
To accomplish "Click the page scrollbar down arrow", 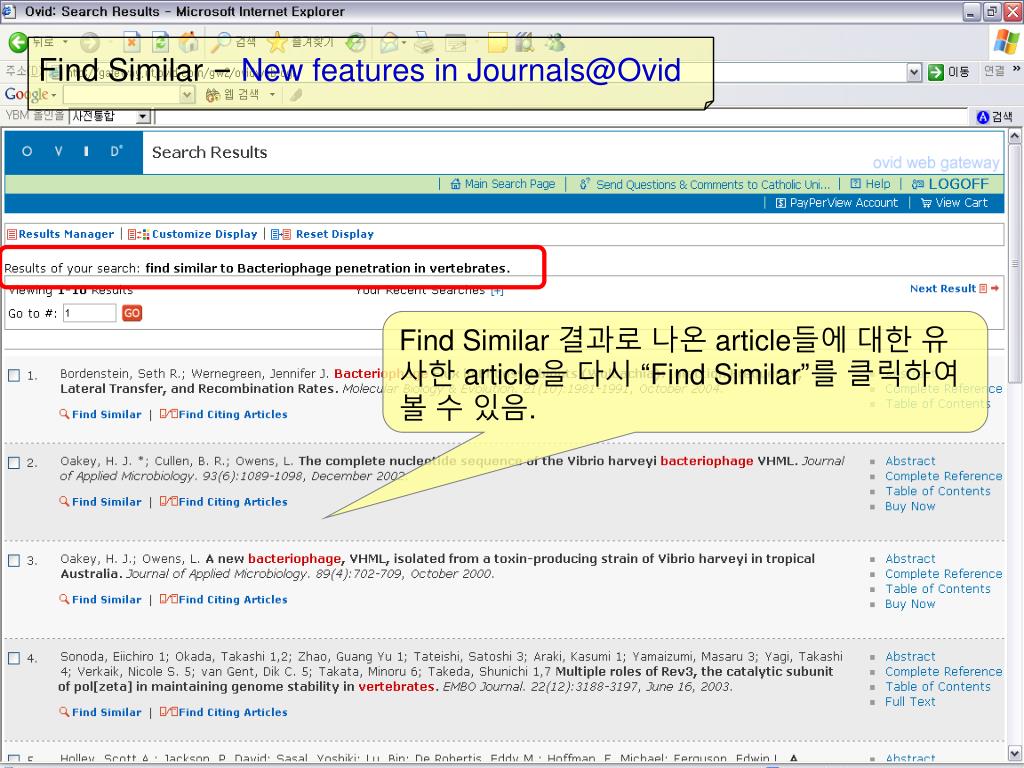I will pos(1015,752).
